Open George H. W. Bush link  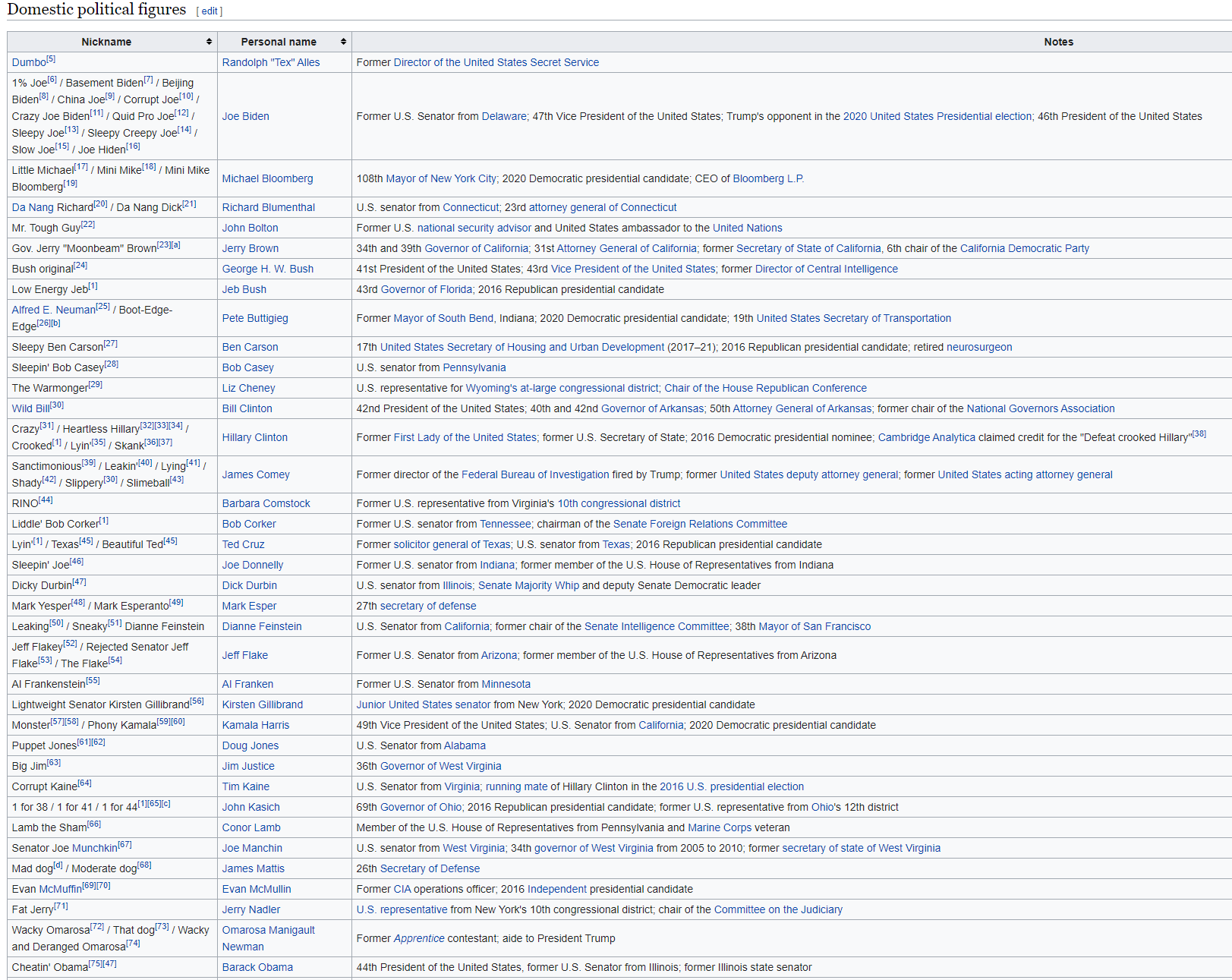[x=268, y=269]
